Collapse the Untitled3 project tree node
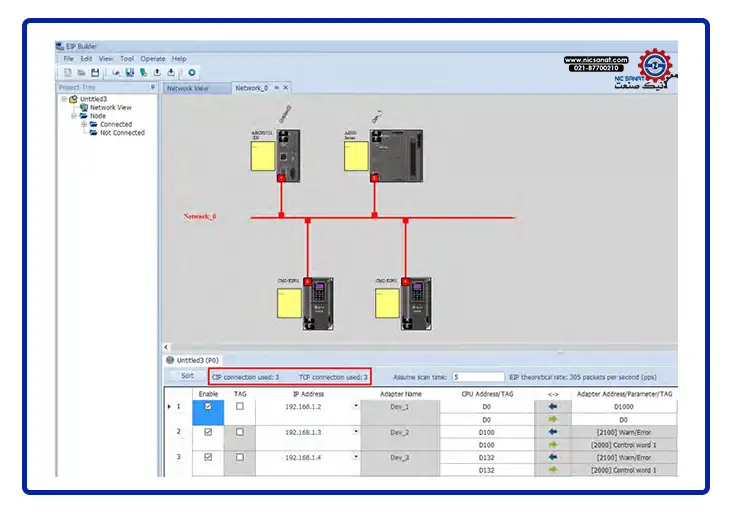730x518 pixels. pyautogui.click(x=64, y=99)
